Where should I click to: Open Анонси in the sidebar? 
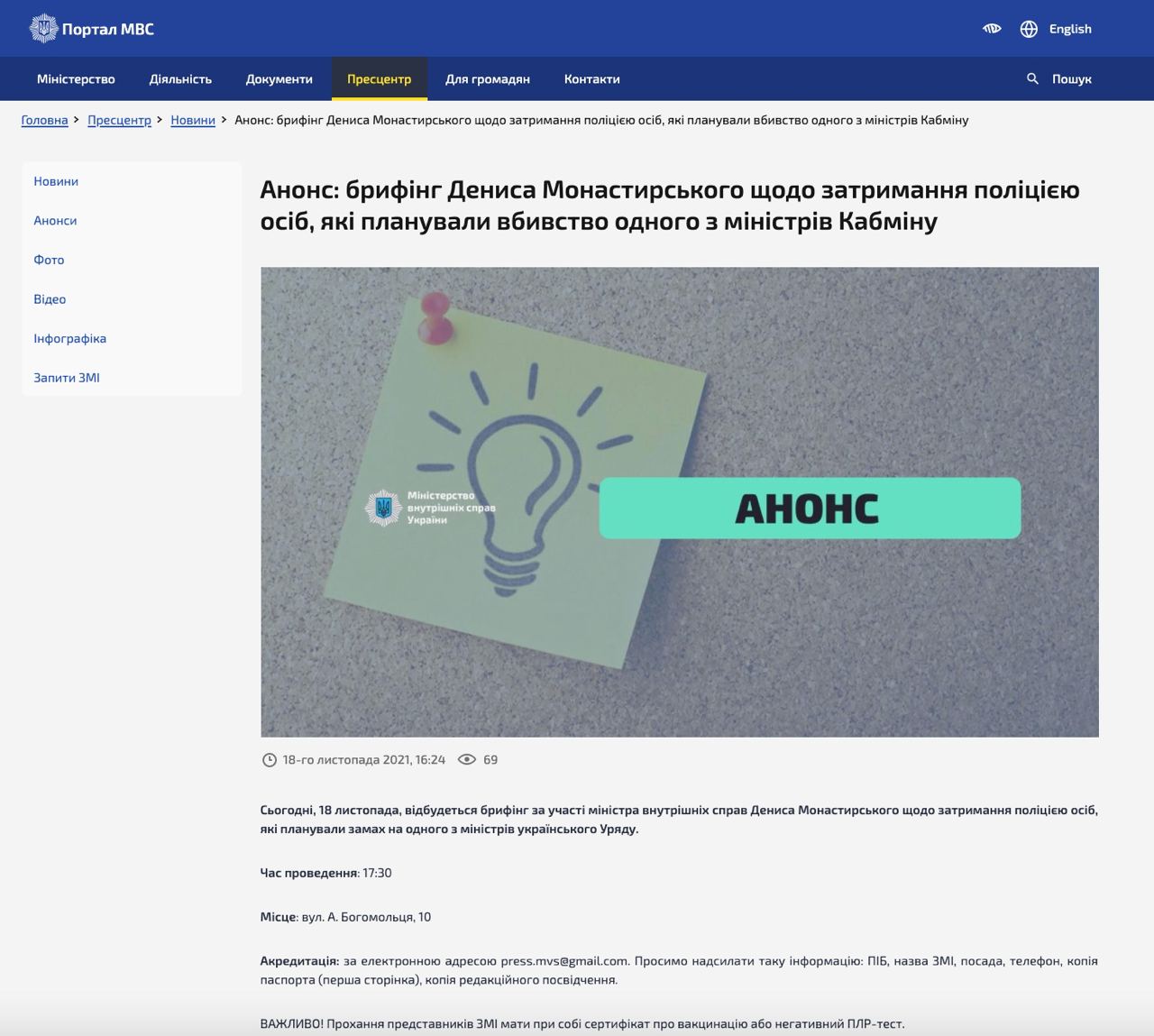click(55, 221)
